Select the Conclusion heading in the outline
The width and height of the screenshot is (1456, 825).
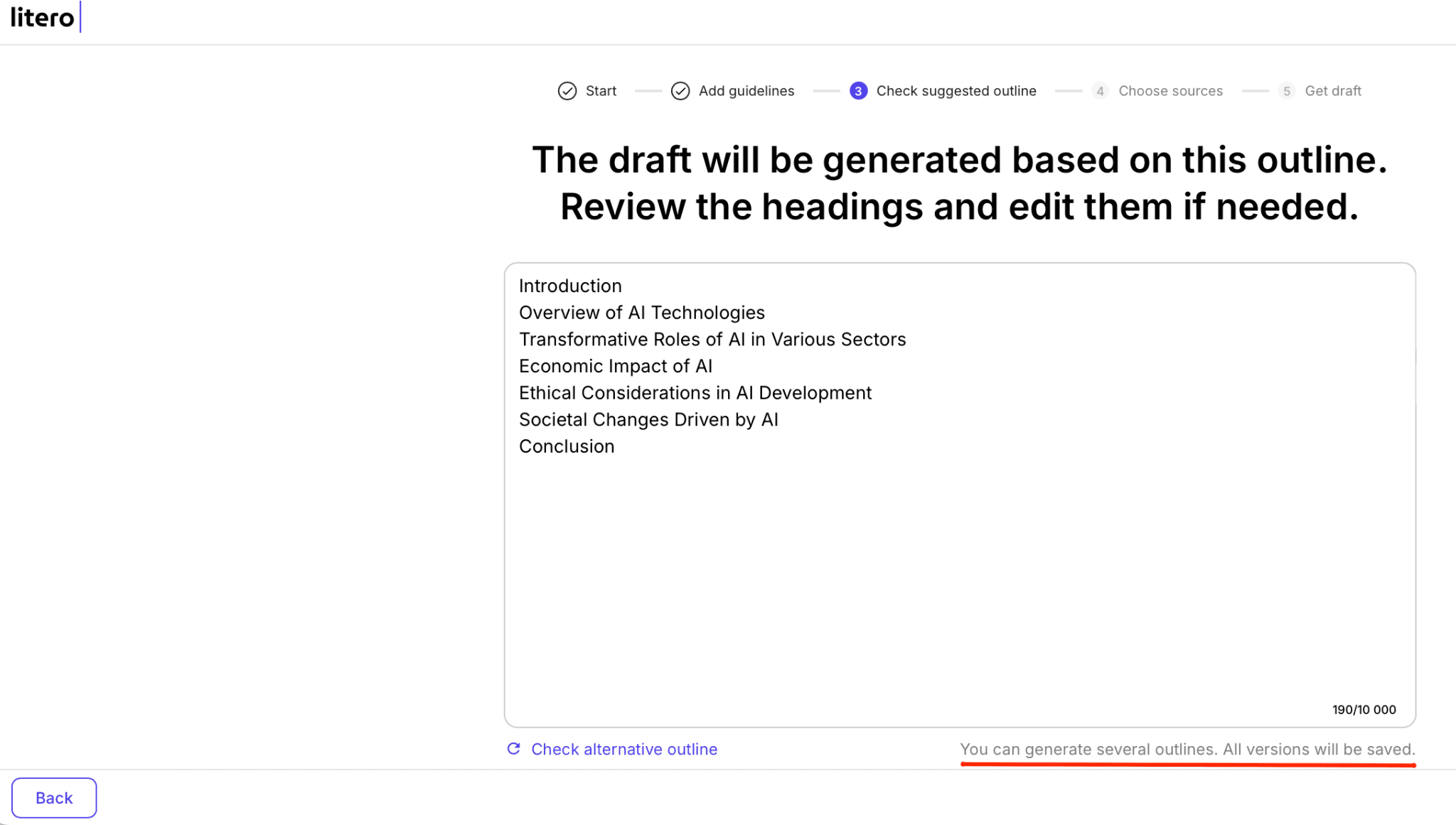tap(567, 446)
